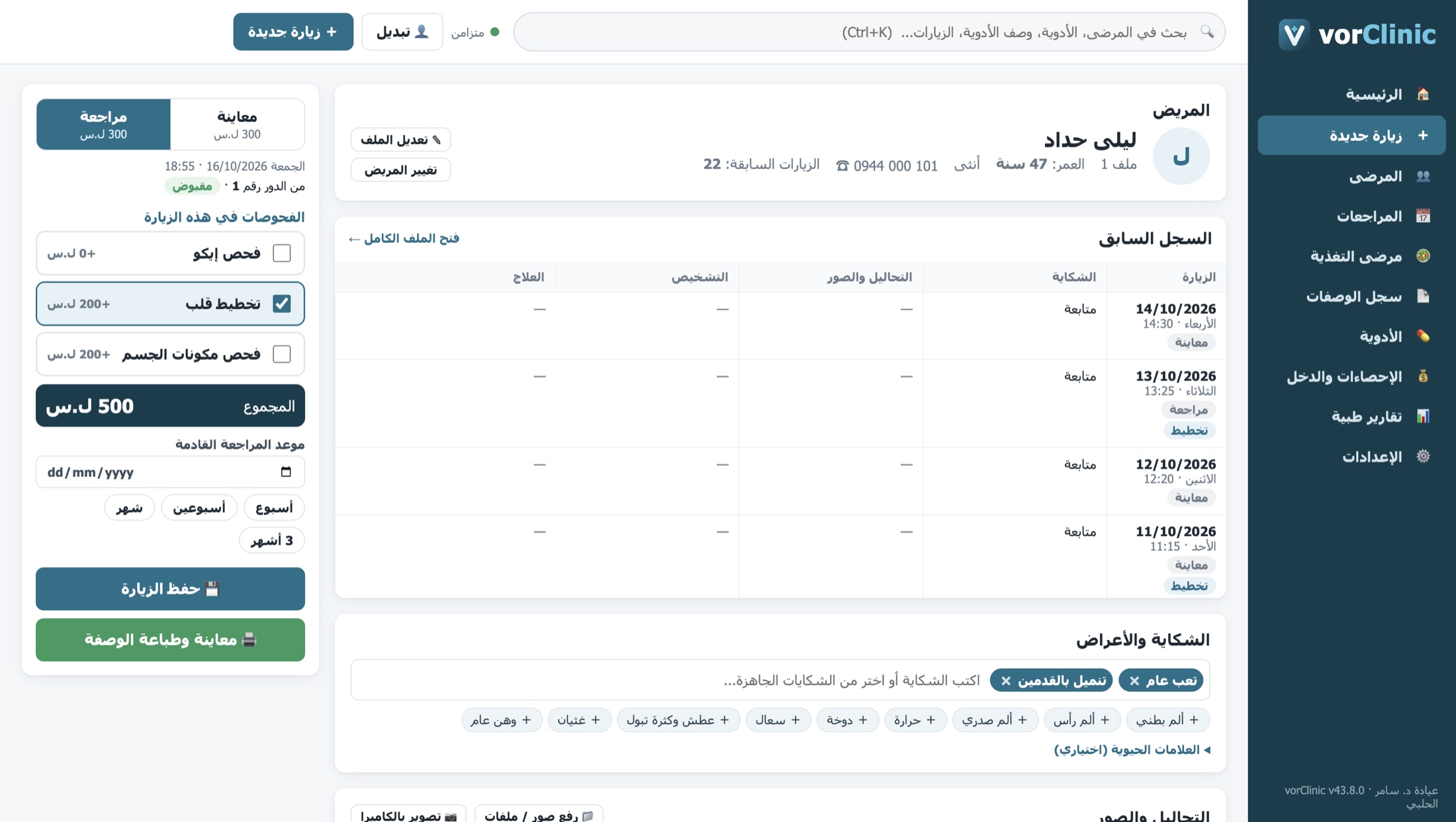Select زيارة جديدة in the sidebar
This screenshot has height=822, width=1456.
pyautogui.click(x=1351, y=136)
